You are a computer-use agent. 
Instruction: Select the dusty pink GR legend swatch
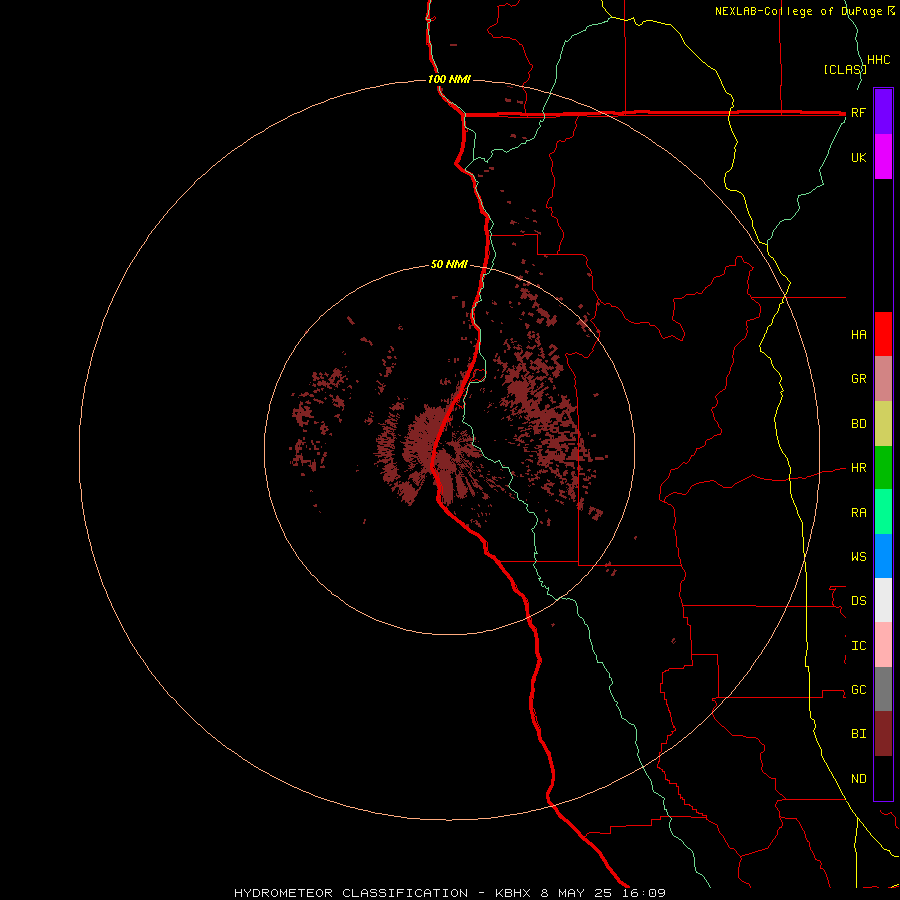point(883,379)
